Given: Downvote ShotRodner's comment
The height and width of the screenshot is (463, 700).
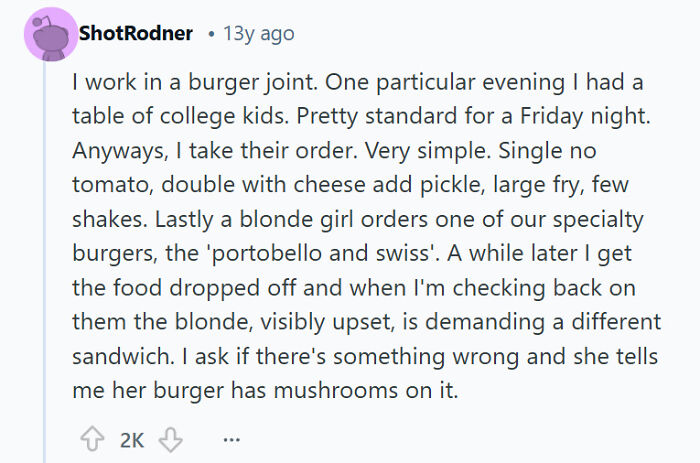Looking at the screenshot, I should pyautogui.click(x=169, y=439).
